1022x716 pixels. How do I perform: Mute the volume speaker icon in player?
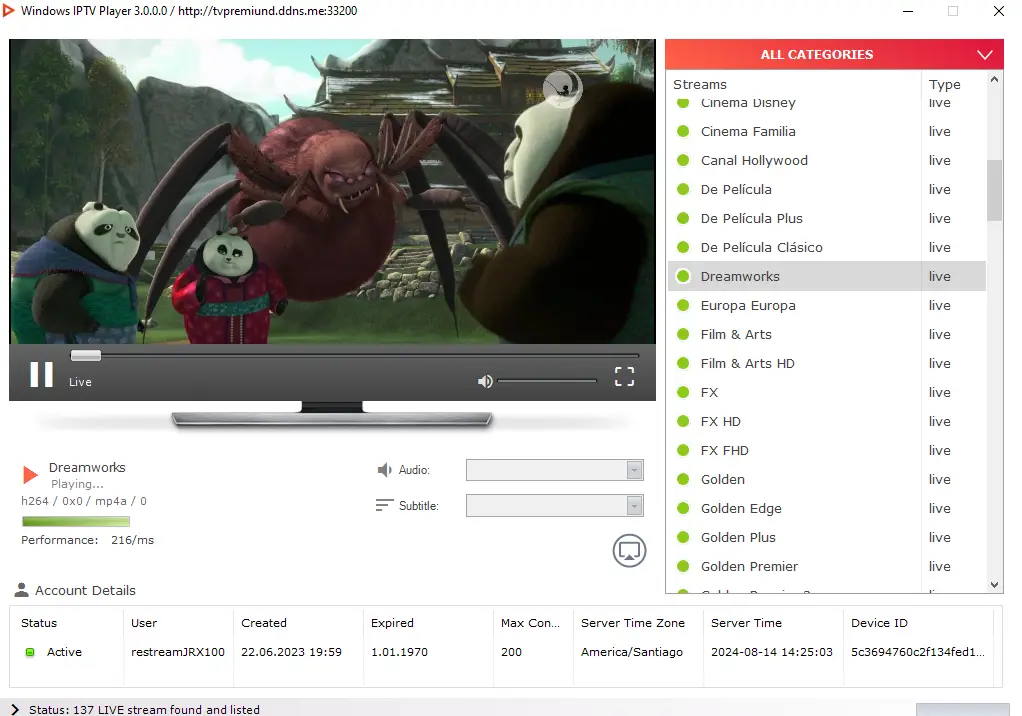(485, 381)
